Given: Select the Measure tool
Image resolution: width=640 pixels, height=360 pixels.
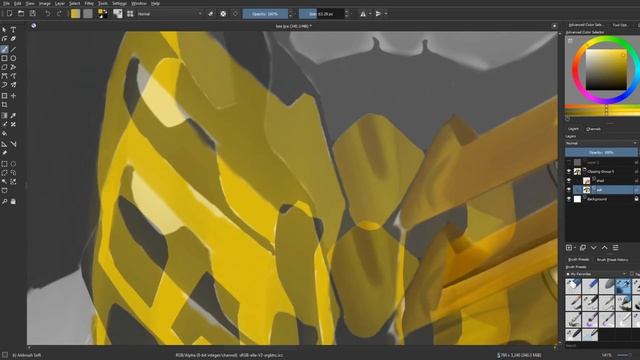Looking at the screenshot, I should click(x=13, y=144).
